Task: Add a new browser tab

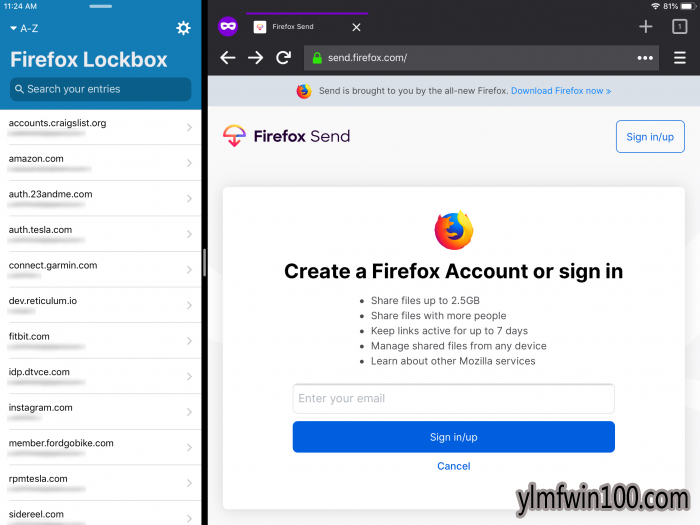Action: coord(646,27)
